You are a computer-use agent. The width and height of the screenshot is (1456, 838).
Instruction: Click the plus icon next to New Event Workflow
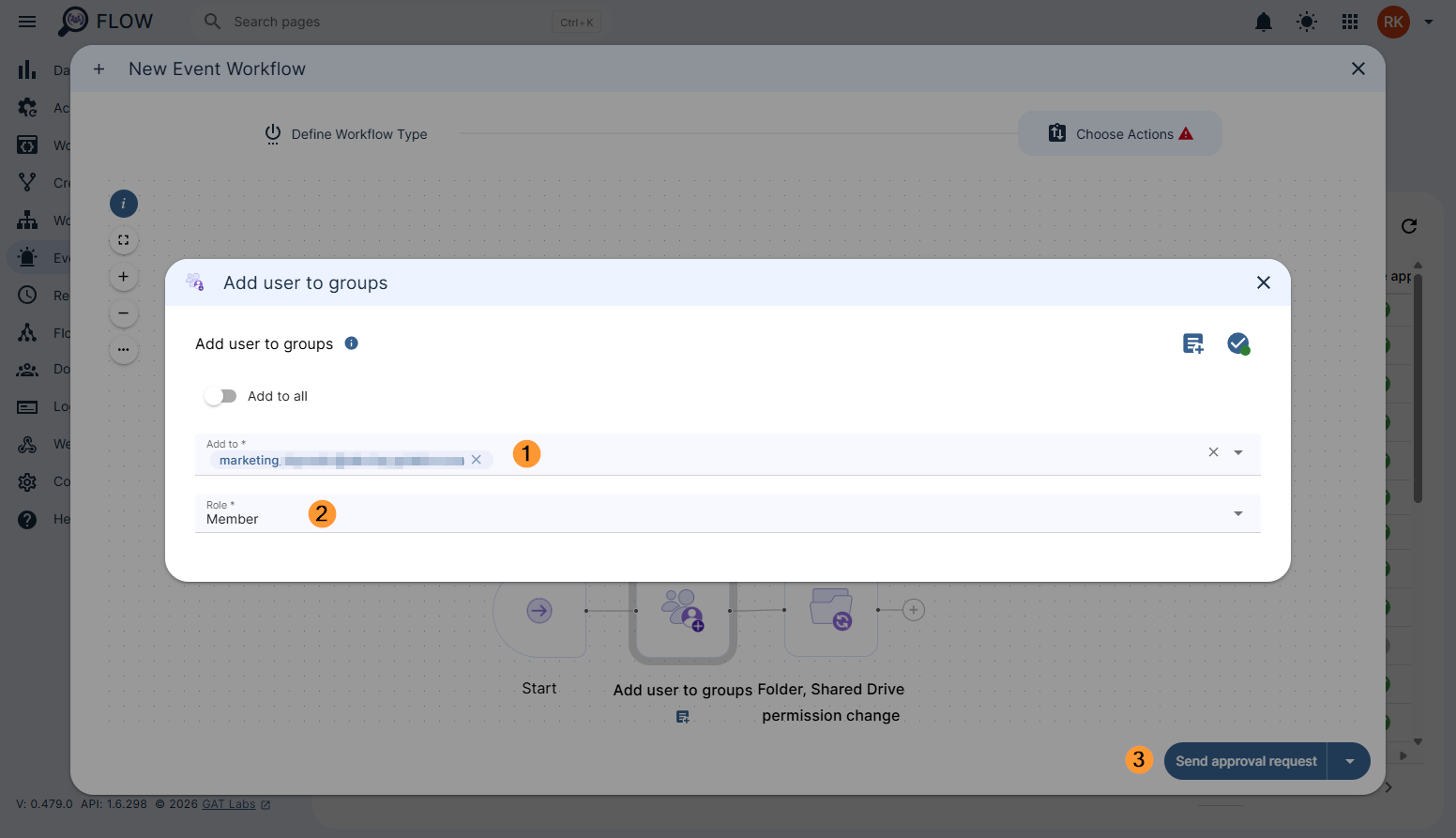coord(99,69)
